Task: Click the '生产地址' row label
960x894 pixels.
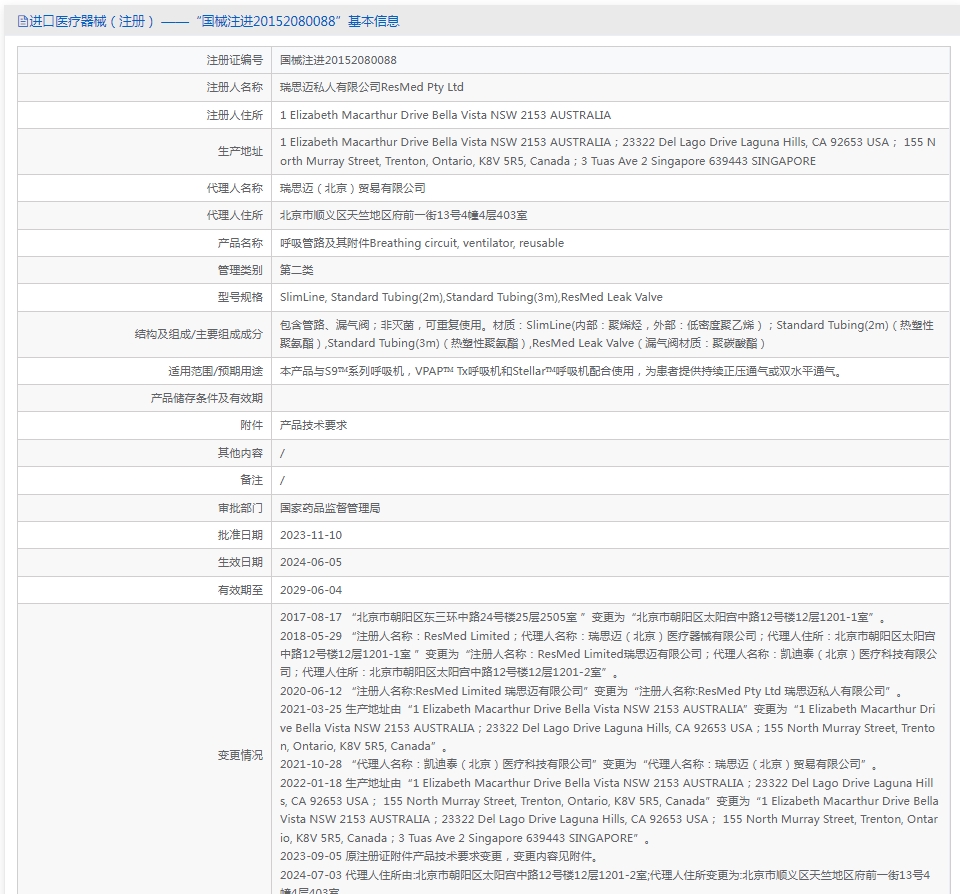Action: click(x=240, y=151)
